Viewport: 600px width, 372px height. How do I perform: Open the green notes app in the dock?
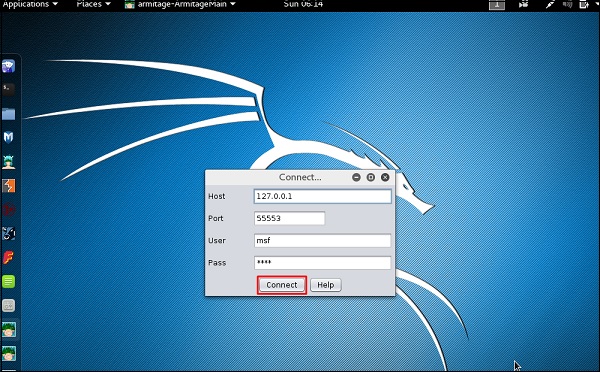[8, 282]
